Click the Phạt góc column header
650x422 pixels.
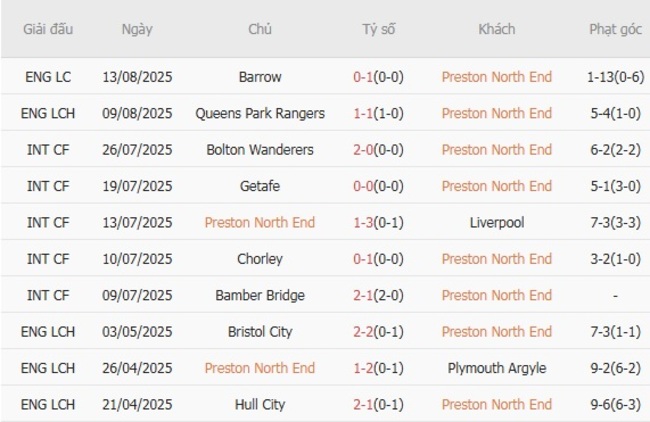[615, 29]
